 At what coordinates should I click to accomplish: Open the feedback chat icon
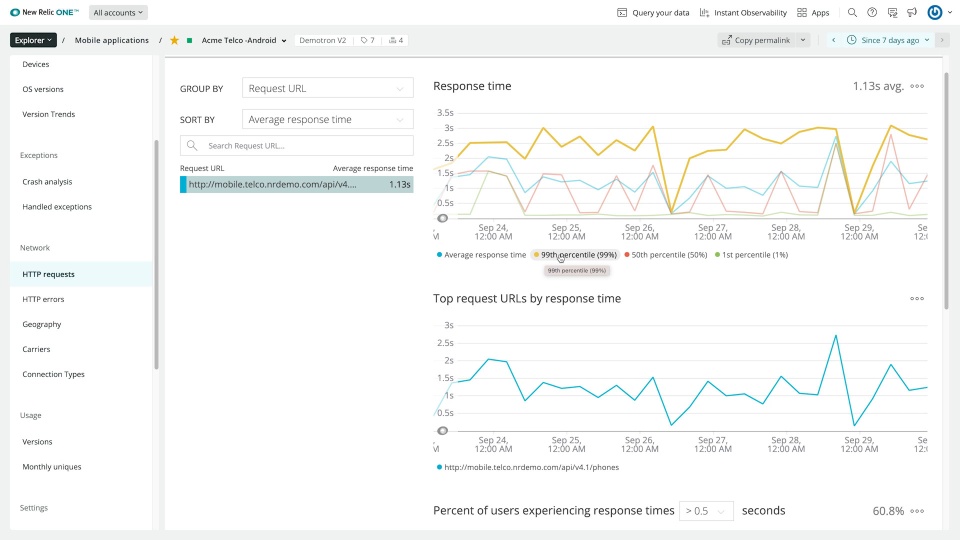[892, 12]
